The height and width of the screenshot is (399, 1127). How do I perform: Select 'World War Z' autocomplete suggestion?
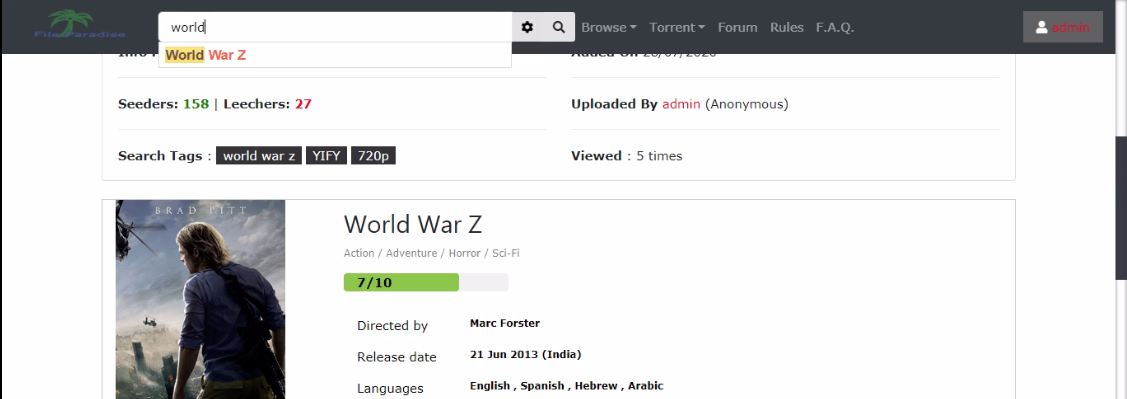tap(335, 55)
